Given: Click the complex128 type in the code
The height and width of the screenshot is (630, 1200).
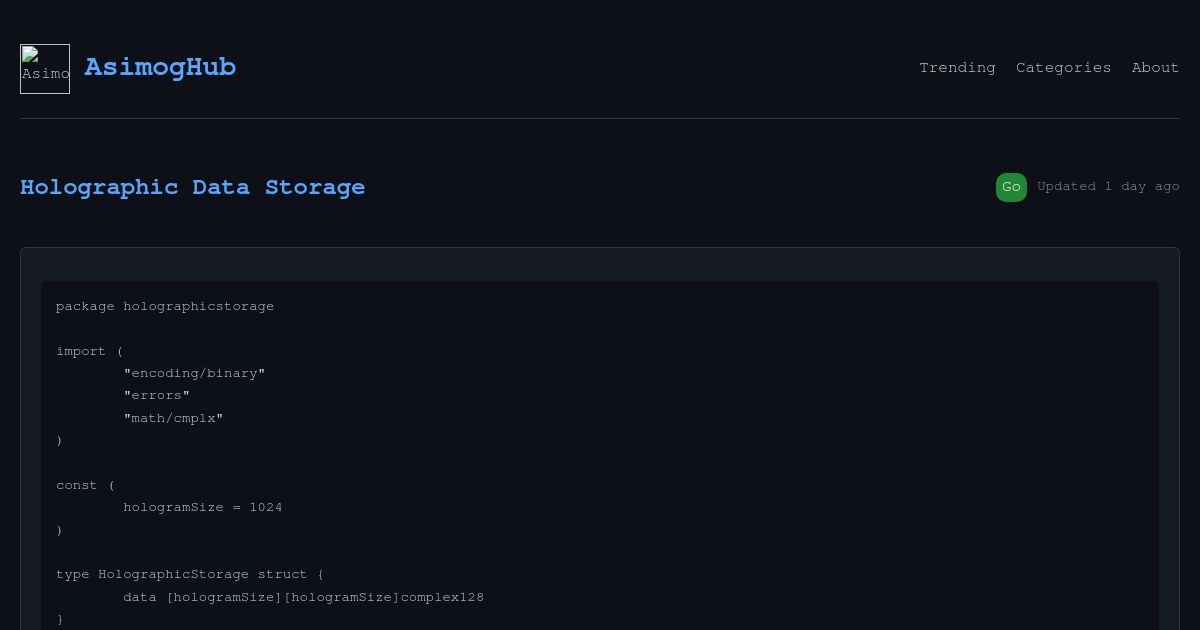Looking at the screenshot, I should pyautogui.click(x=442, y=598).
